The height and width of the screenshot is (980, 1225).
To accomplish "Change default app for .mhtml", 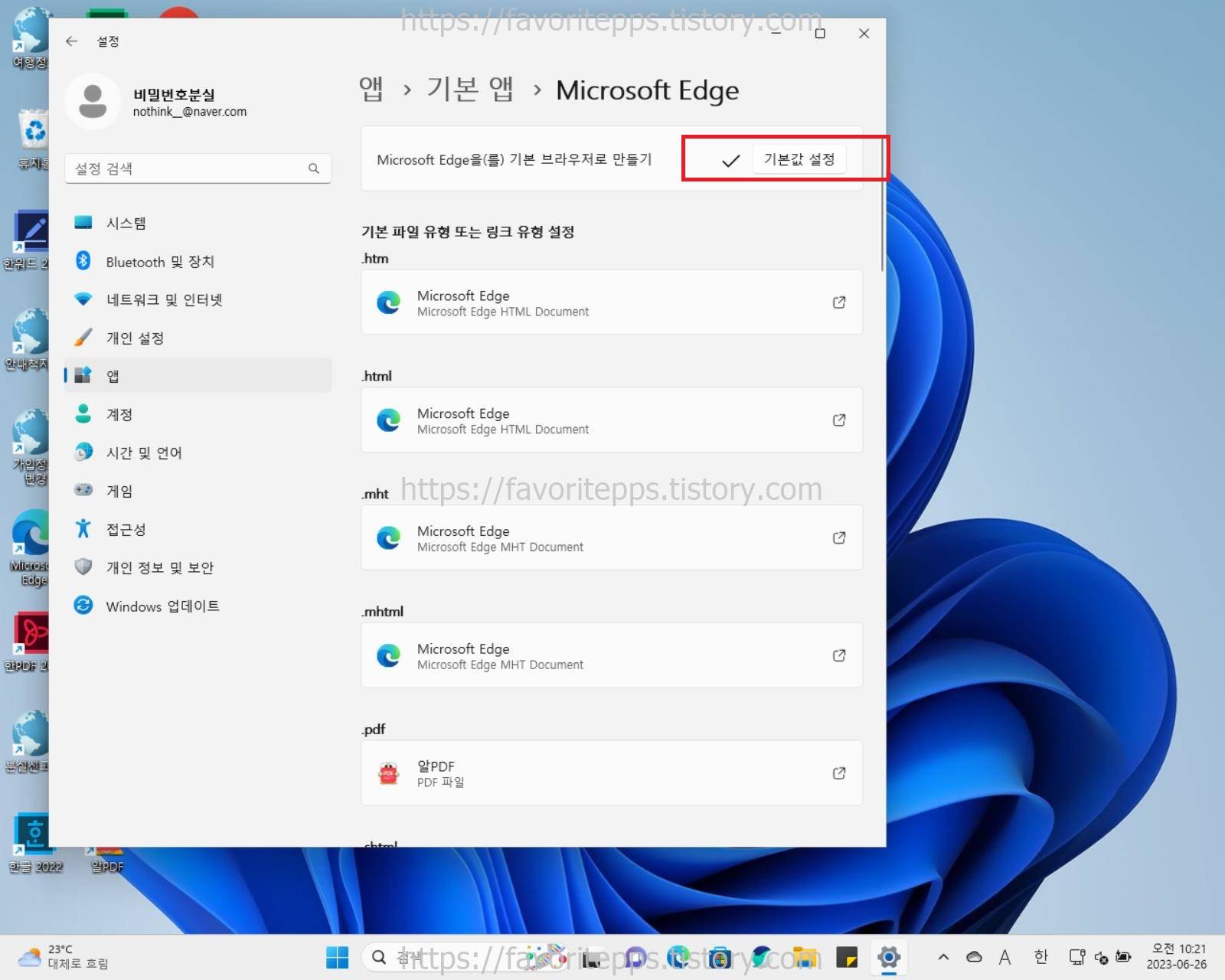I will tap(611, 655).
